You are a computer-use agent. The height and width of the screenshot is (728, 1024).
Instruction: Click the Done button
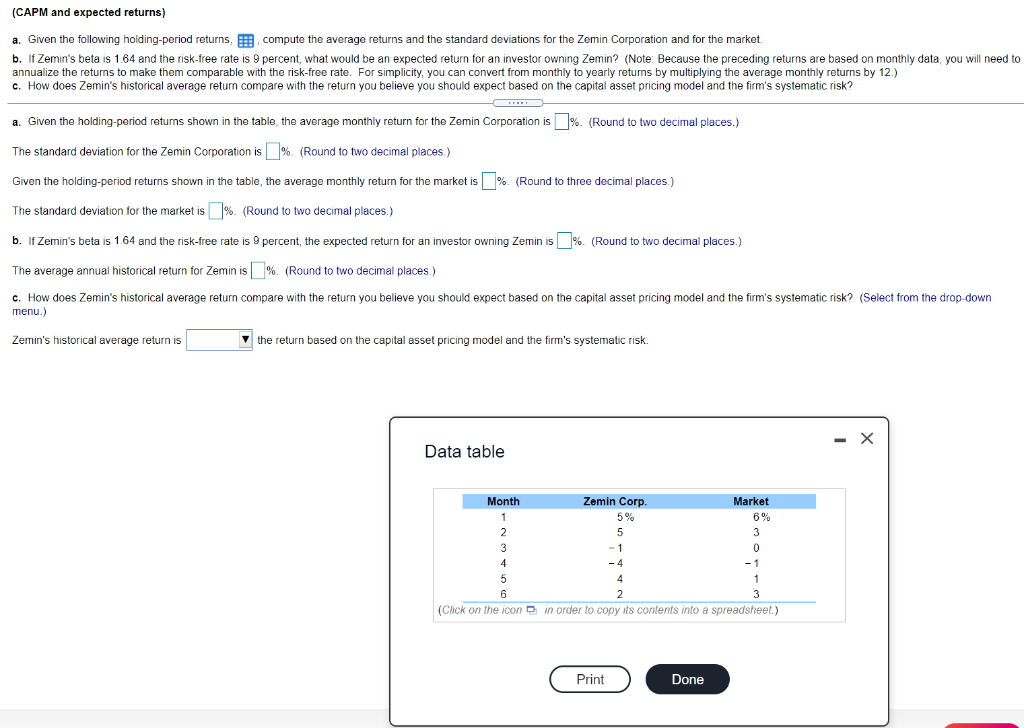(687, 679)
